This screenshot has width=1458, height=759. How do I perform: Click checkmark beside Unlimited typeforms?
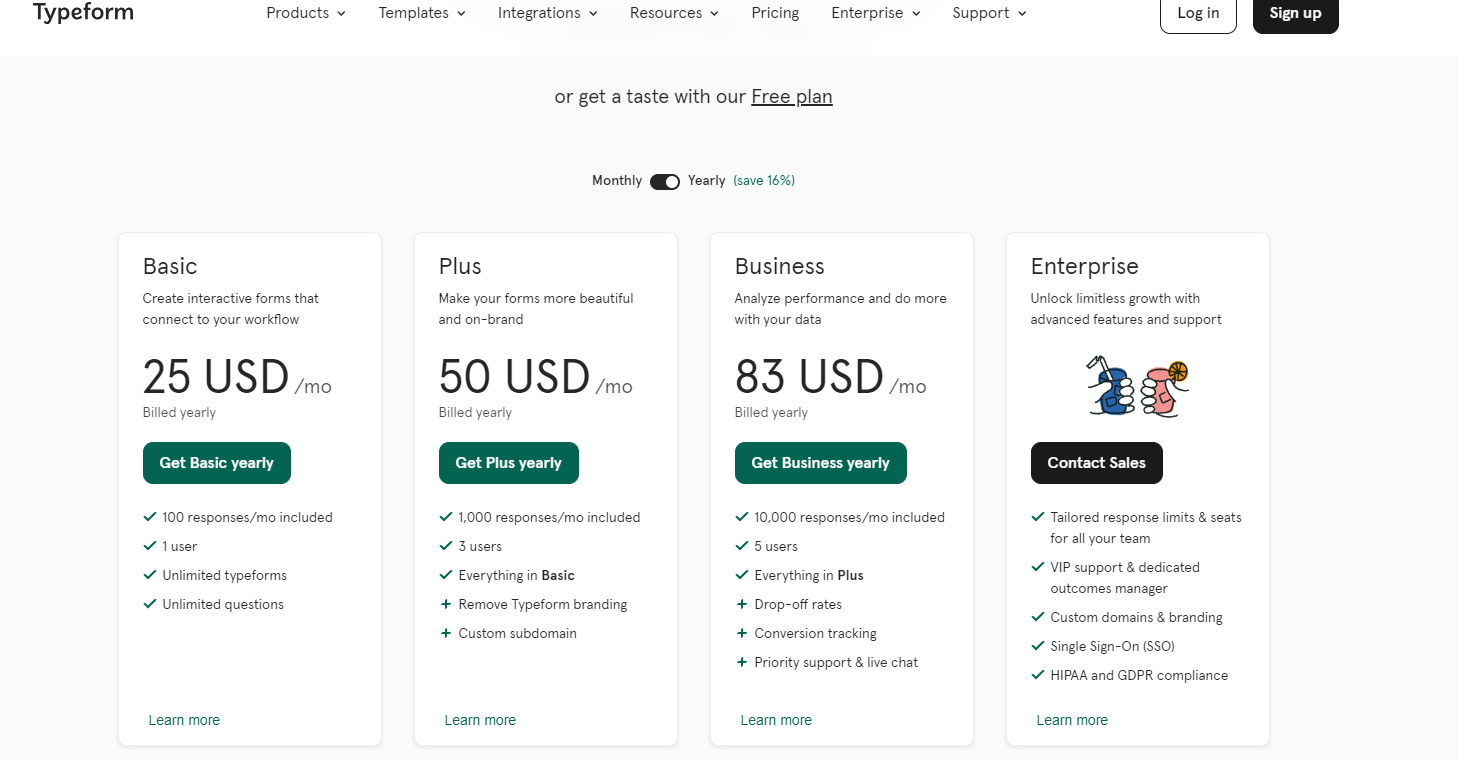[x=150, y=575]
